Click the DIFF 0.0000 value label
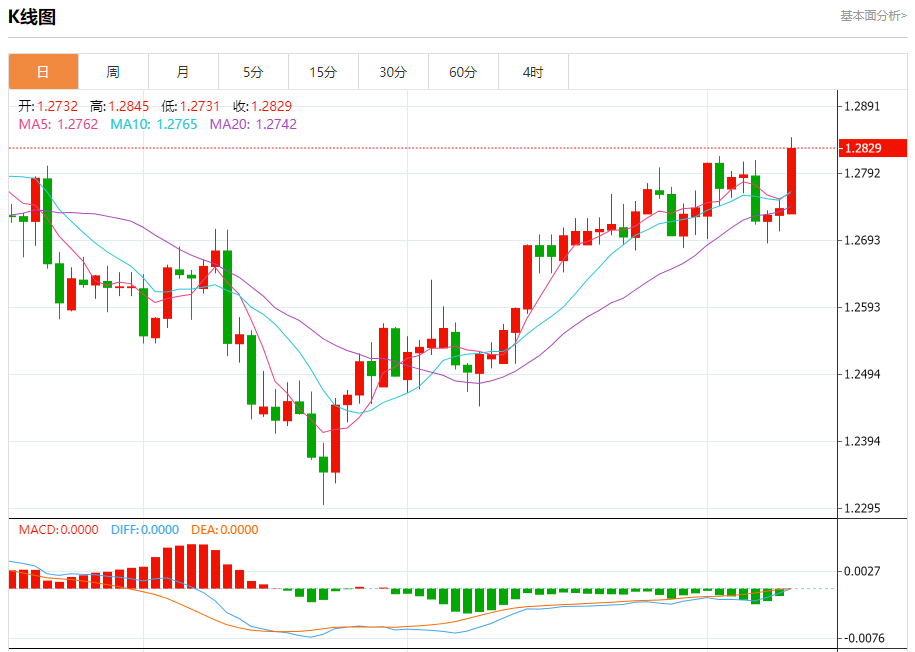Viewport: 915px width, 652px height. [x=145, y=529]
